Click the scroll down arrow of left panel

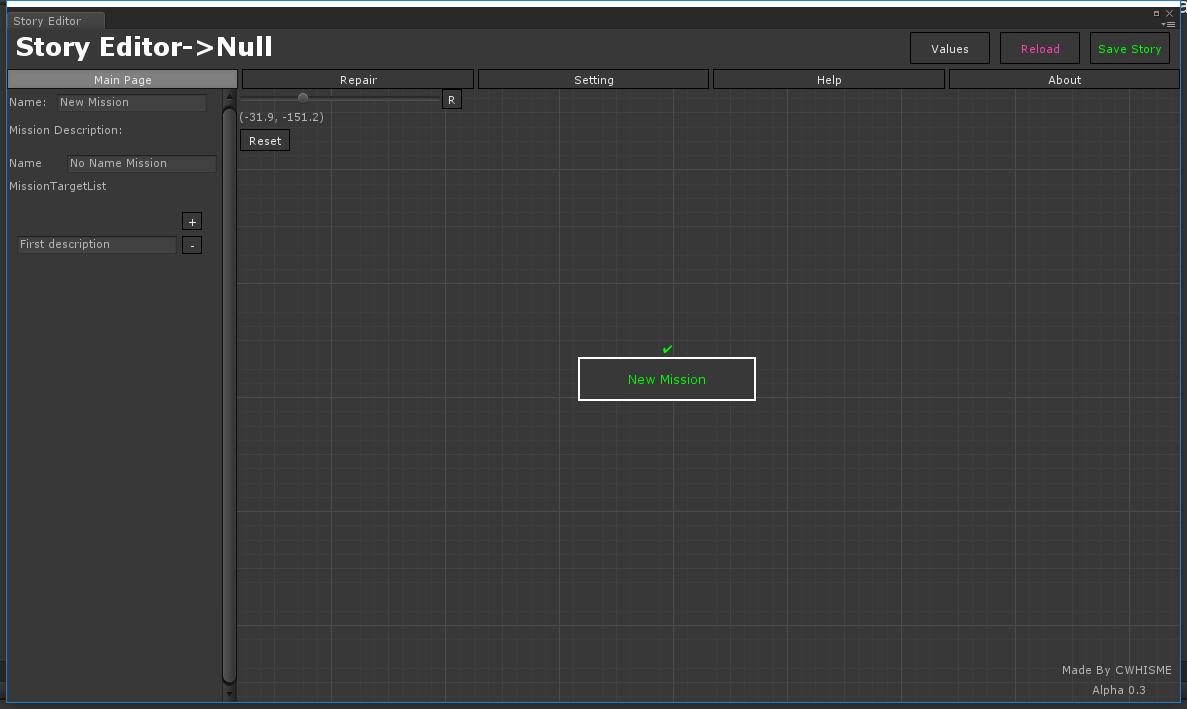(229, 692)
